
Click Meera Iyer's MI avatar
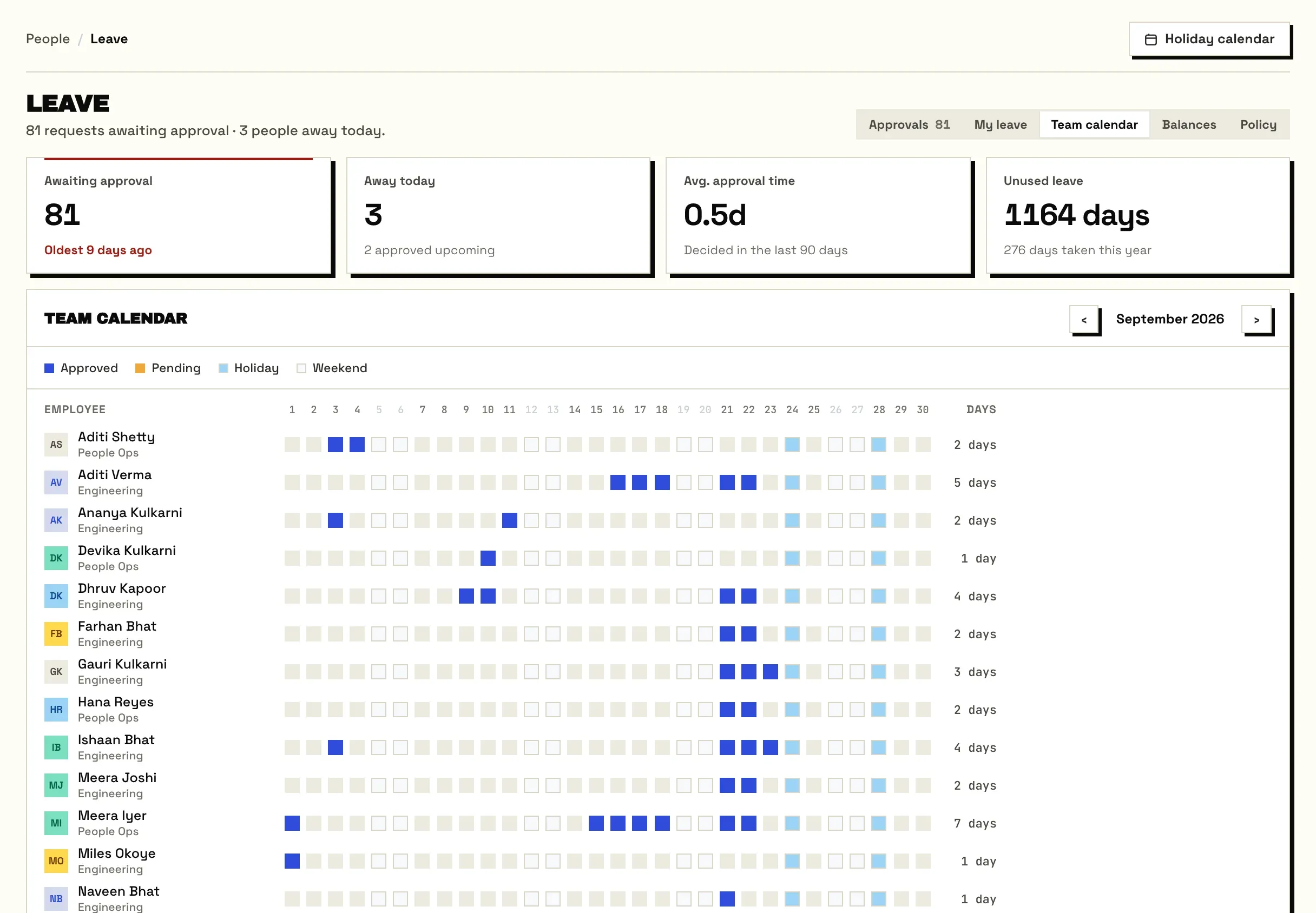56,823
